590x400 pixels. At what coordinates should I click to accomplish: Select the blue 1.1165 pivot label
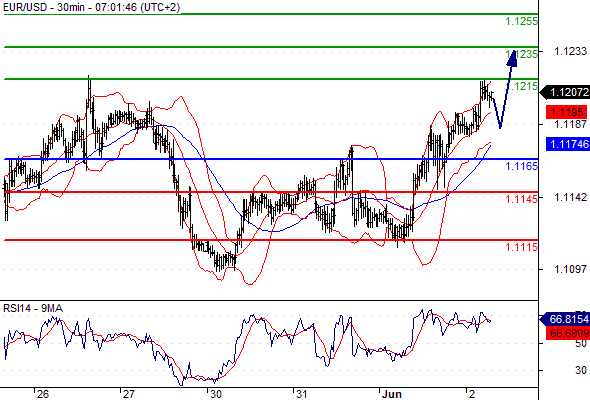pos(522,166)
